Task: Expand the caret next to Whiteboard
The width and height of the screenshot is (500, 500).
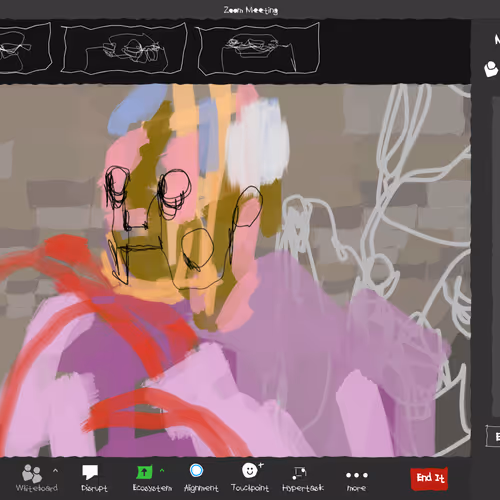Action: tap(55, 471)
